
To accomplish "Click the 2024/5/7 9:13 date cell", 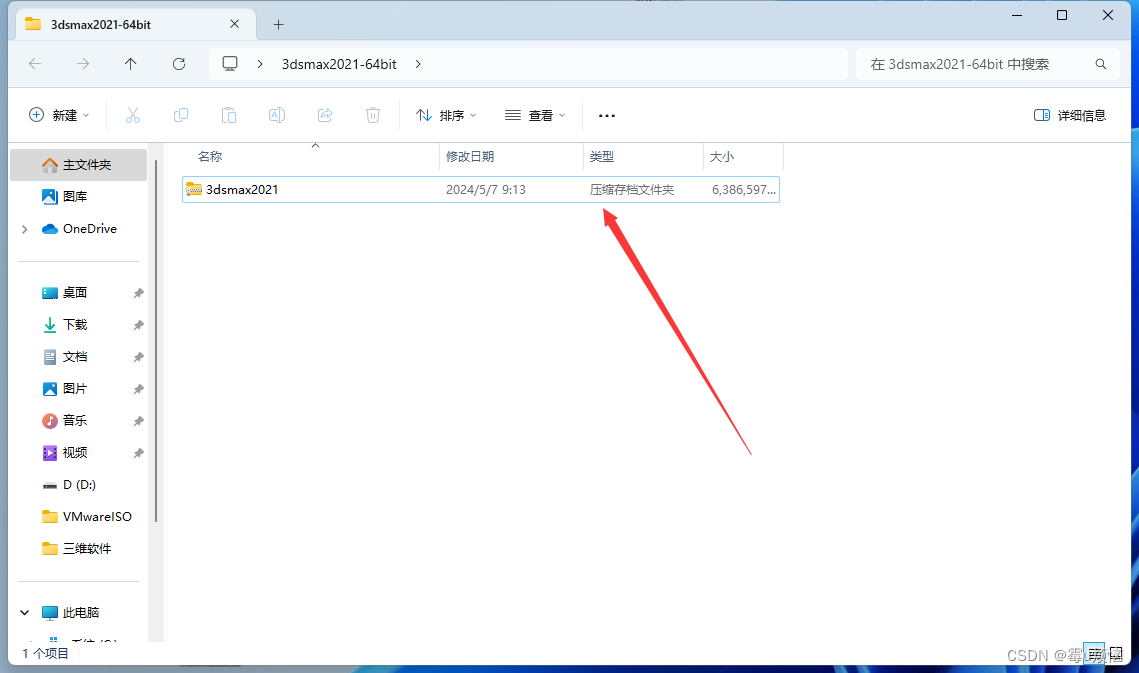I will tap(485, 190).
